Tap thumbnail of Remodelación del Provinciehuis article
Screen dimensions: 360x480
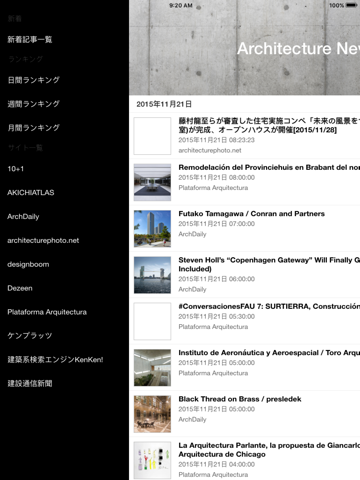click(x=152, y=182)
